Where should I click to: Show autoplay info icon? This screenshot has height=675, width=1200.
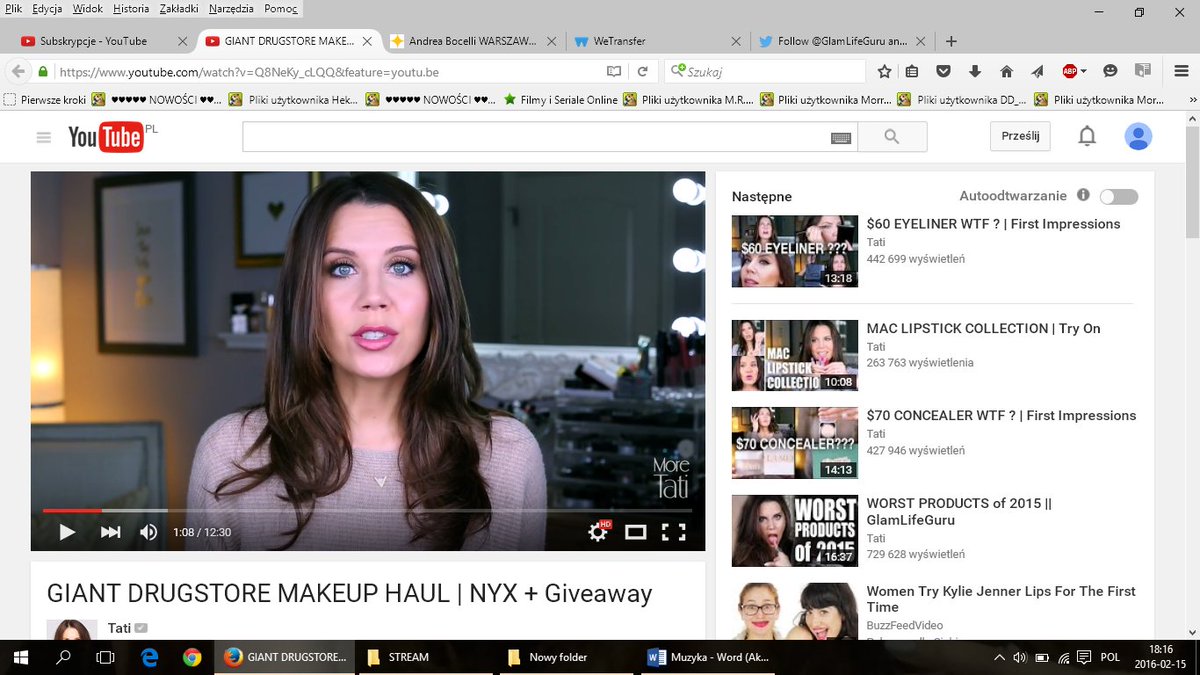pos(1083,196)
